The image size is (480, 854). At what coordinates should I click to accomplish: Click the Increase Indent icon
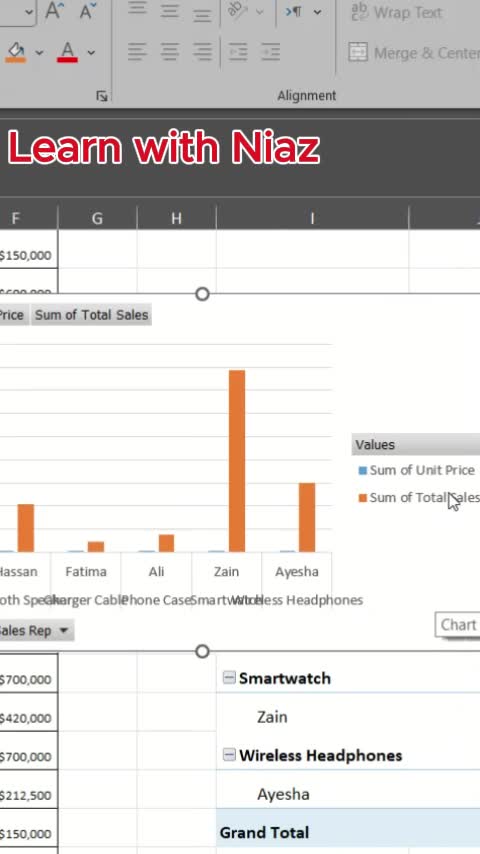[x=271, y=52]
